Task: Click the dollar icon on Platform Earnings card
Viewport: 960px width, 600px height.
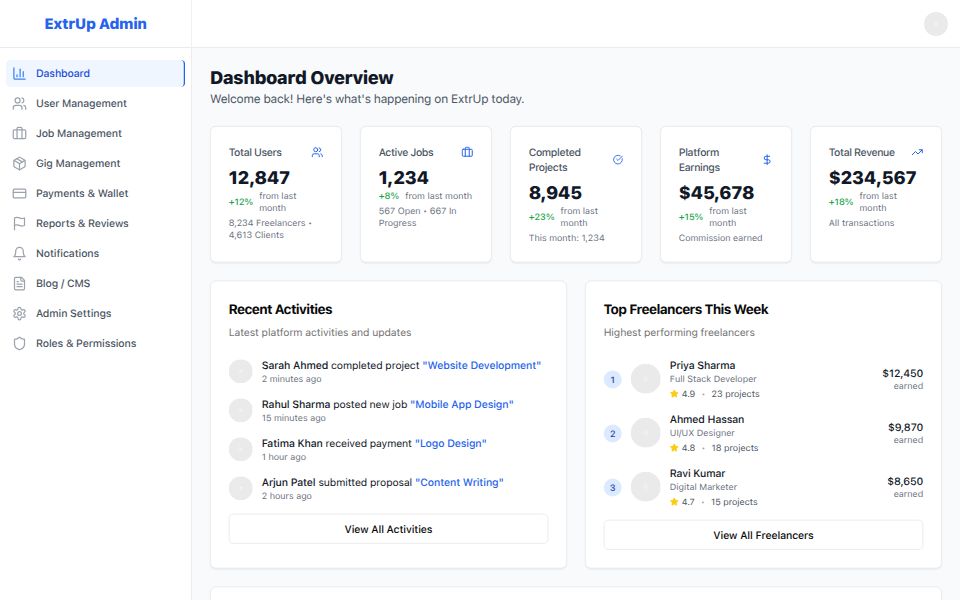Action: click(x=767, y=160)
